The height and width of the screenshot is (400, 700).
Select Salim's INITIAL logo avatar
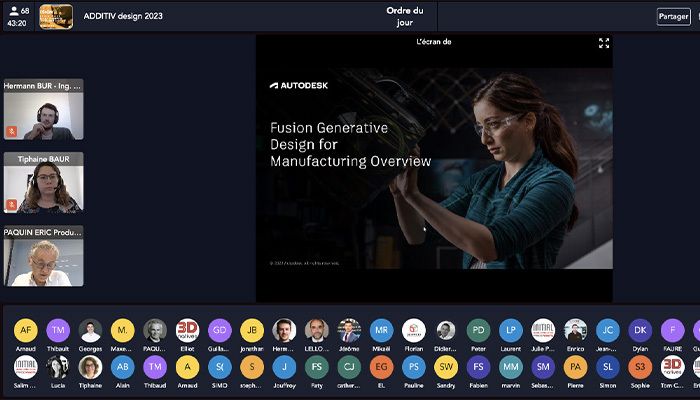pos(26,367)
